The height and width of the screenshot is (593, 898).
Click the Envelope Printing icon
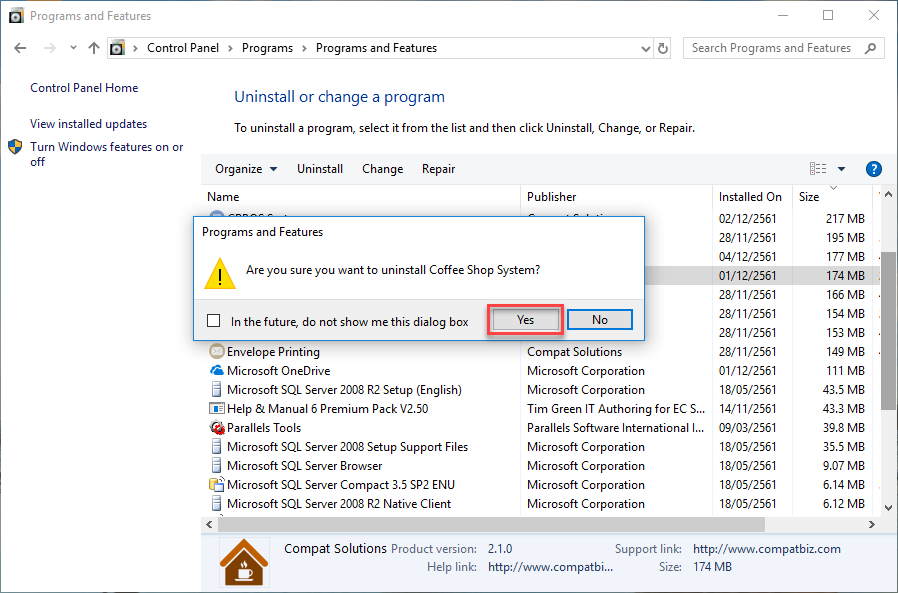[x=216, y=351]
